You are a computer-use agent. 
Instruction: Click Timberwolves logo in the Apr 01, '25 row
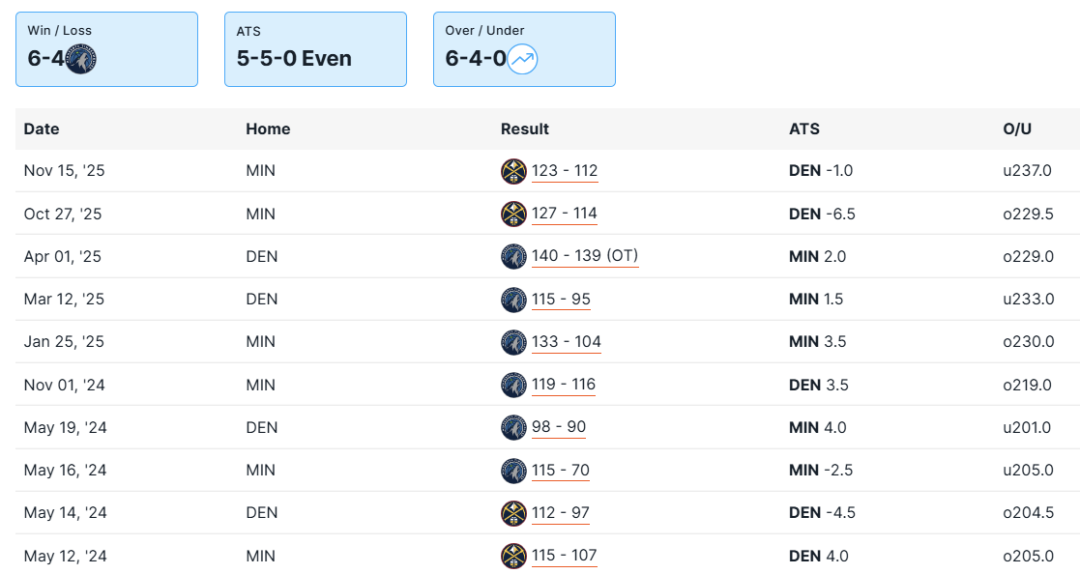[x=513, y=256]
